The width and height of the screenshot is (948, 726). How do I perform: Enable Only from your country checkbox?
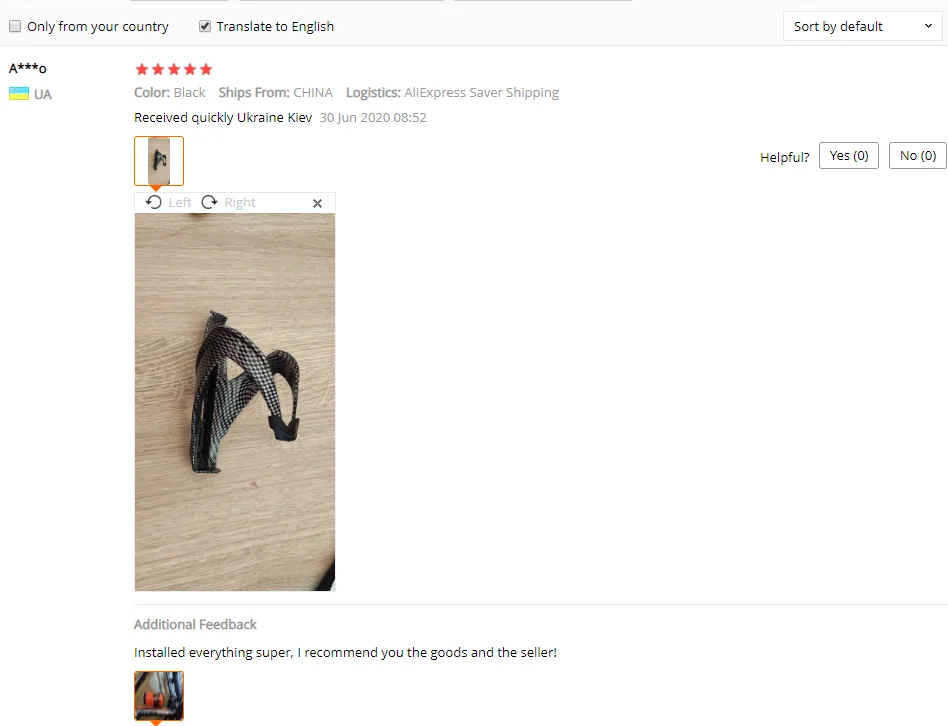click(x=15, y=26)
